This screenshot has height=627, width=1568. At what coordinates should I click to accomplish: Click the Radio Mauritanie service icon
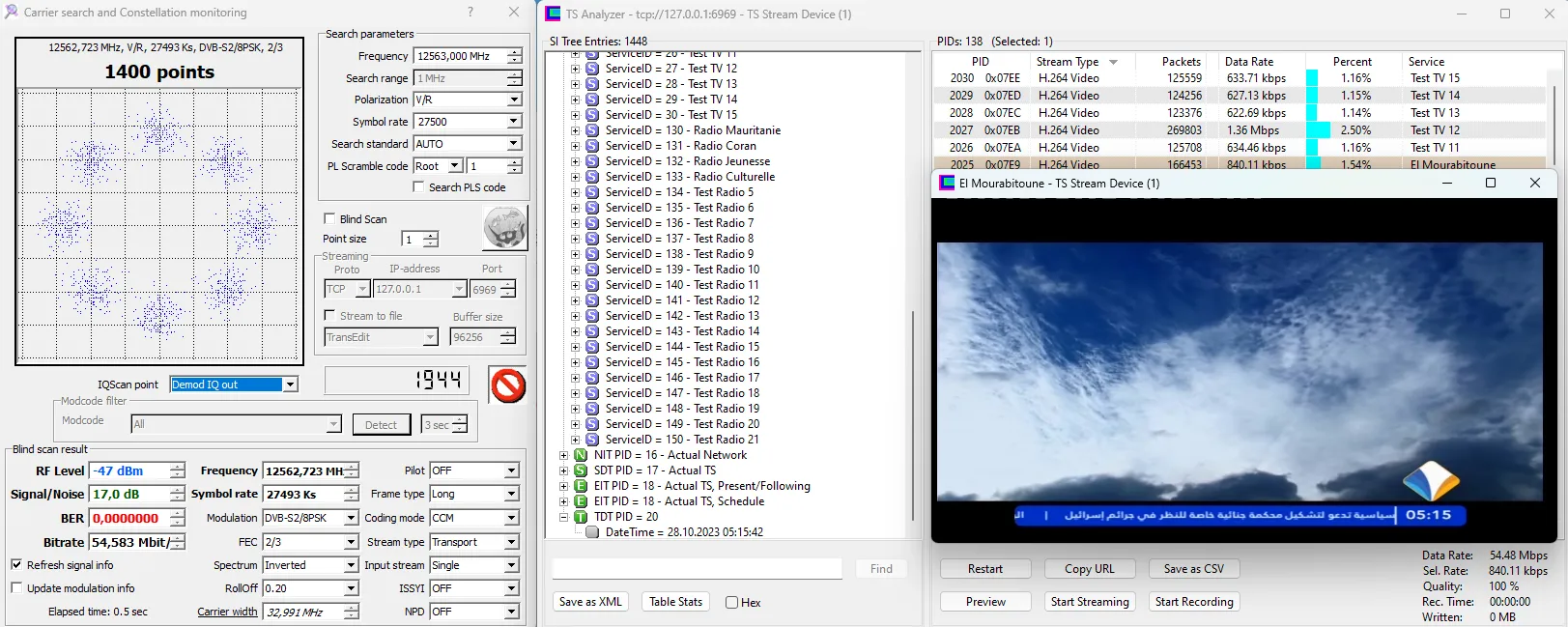tap(592, 130)
